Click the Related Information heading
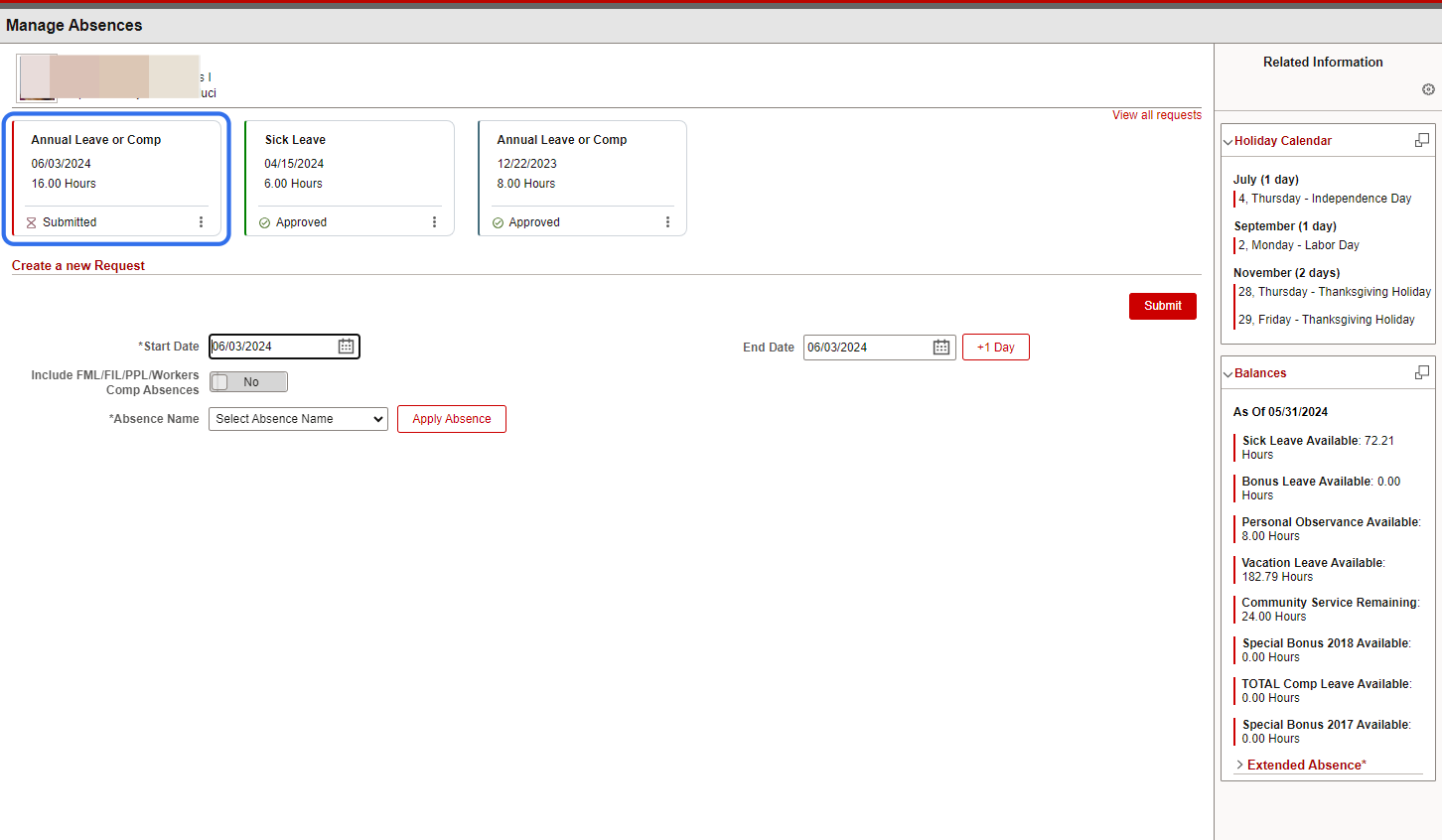This screenshot has height=840, width=1442. point(1323,63)
